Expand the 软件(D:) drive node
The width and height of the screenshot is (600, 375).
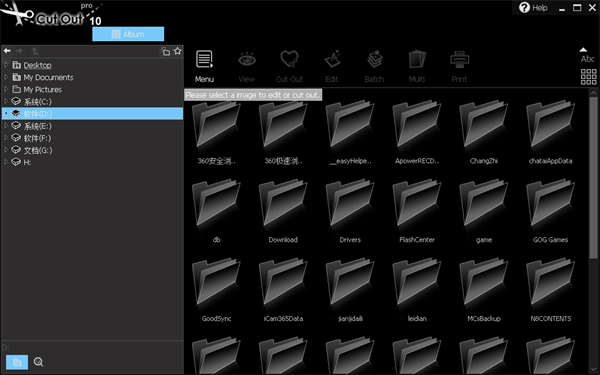coord(6,114)
